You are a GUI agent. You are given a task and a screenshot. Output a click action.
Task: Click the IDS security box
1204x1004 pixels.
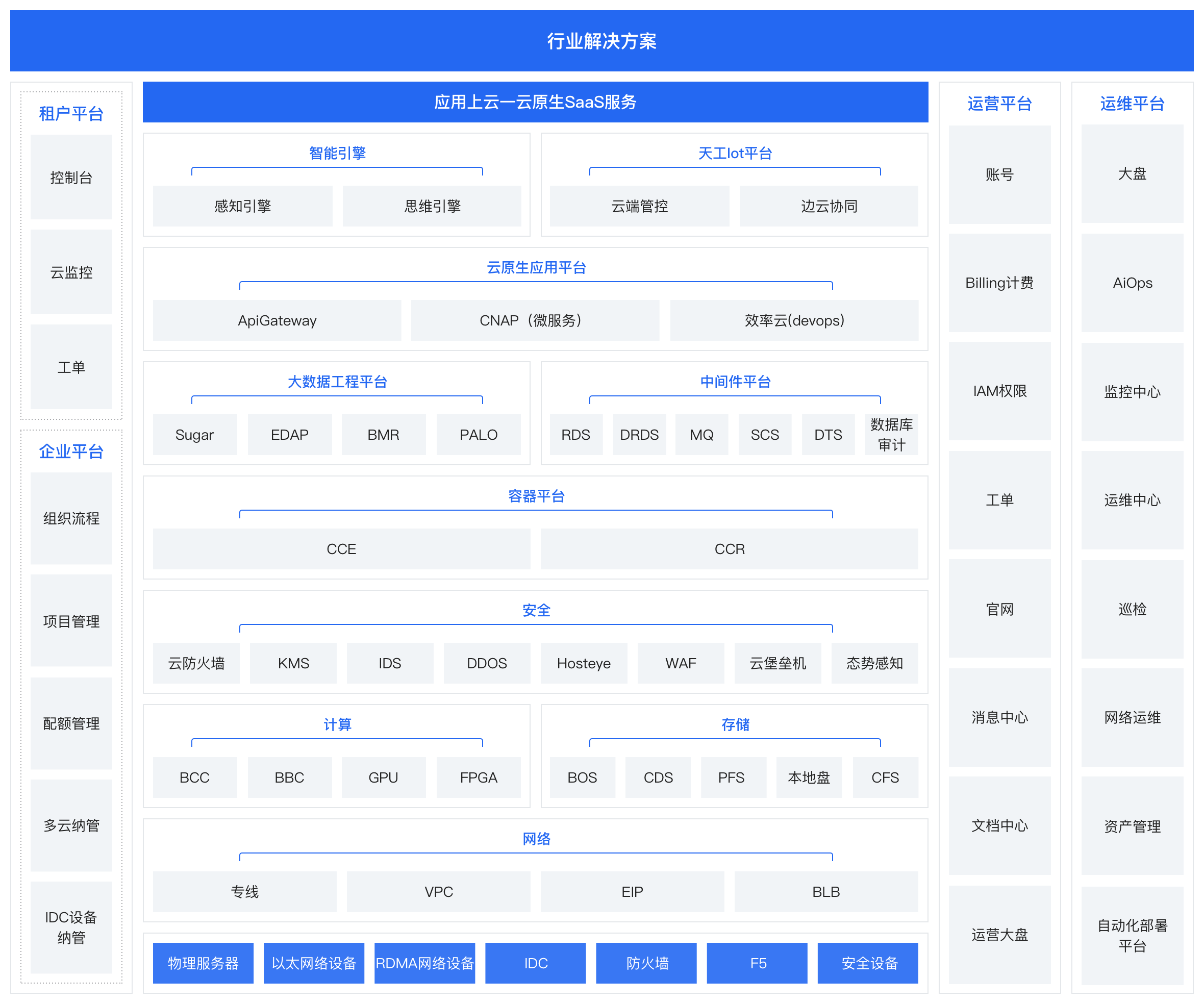[390, 663]
